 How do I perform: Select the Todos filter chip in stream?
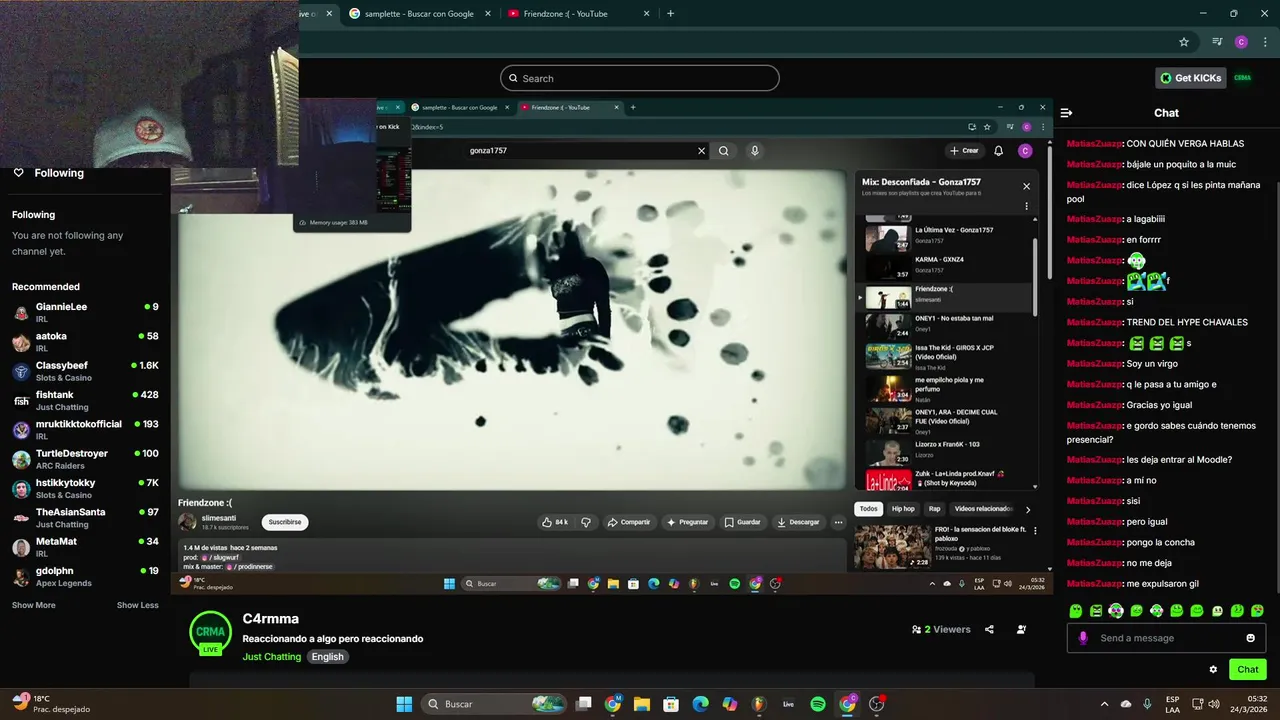click(x=868, y=509)
